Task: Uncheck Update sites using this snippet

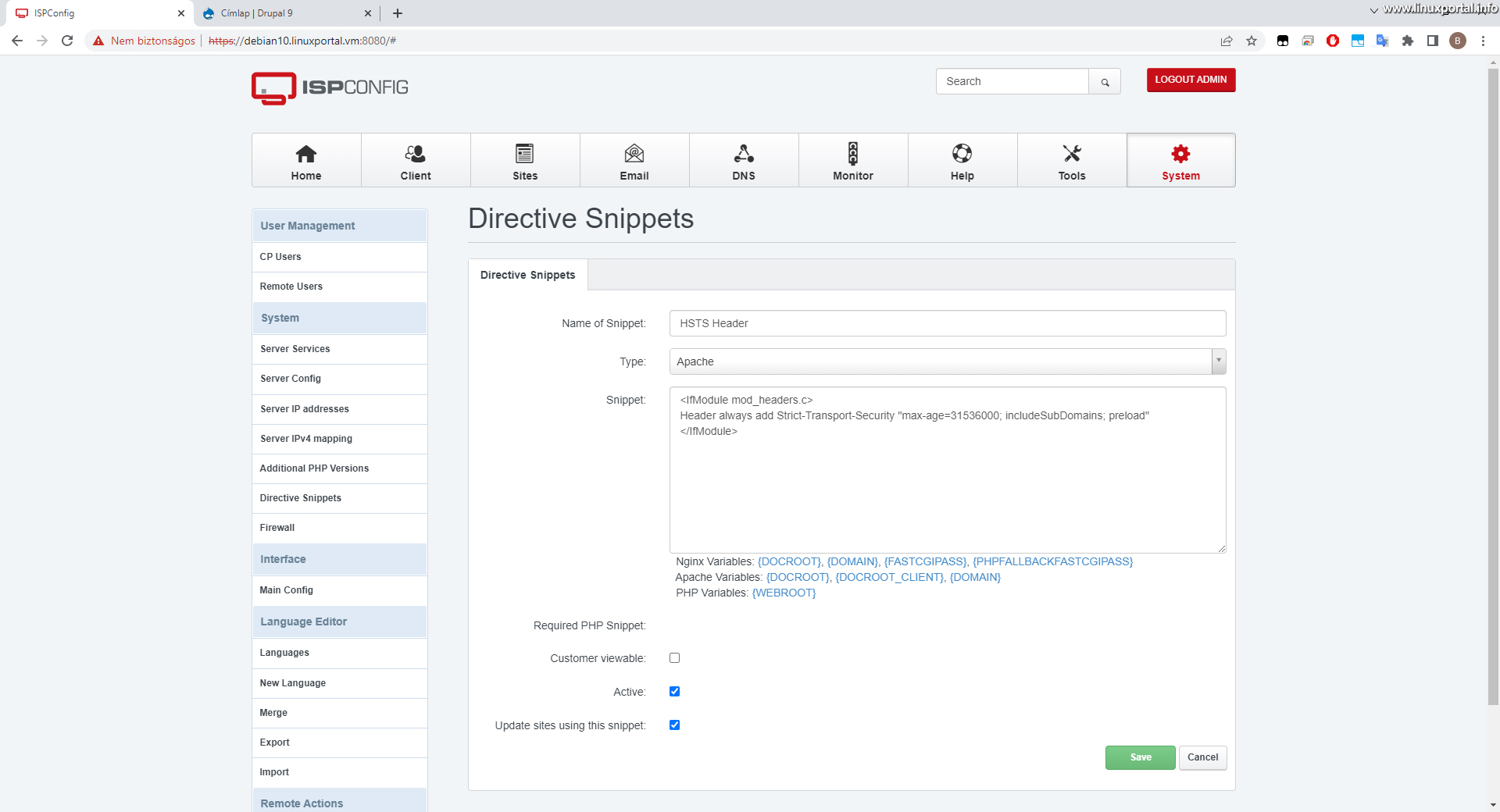Action: [674, 725]
